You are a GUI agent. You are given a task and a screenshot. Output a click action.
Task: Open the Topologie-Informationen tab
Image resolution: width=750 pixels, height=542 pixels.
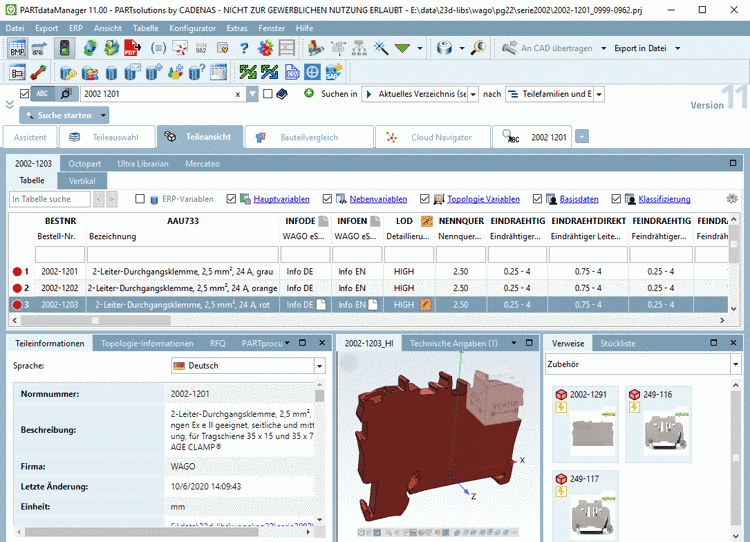[147, 343]
